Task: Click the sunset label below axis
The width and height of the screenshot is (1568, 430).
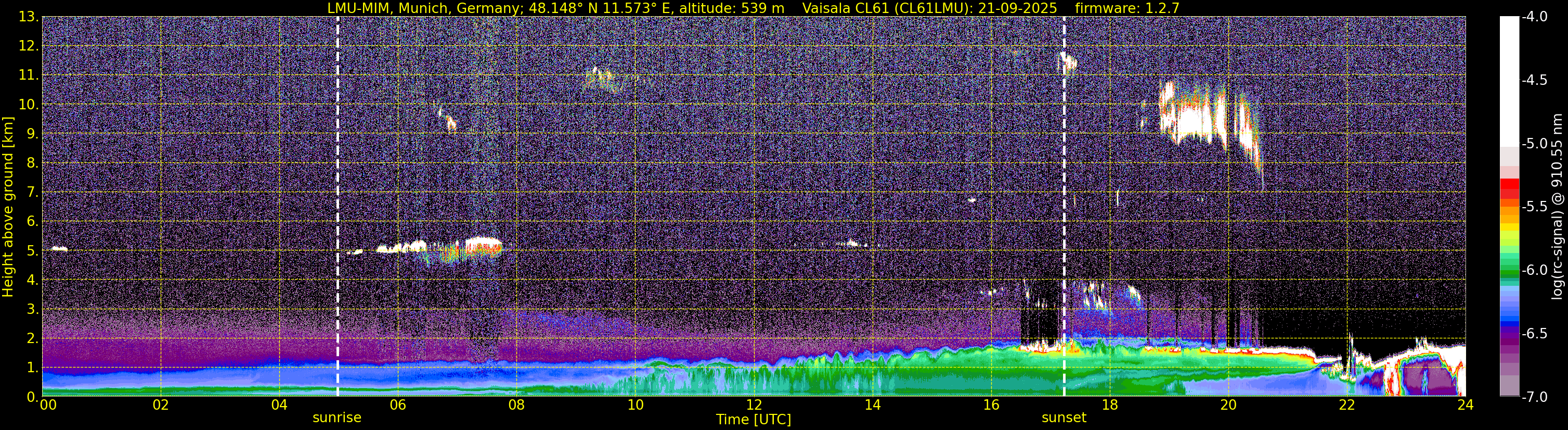Action: [1064, 418]
